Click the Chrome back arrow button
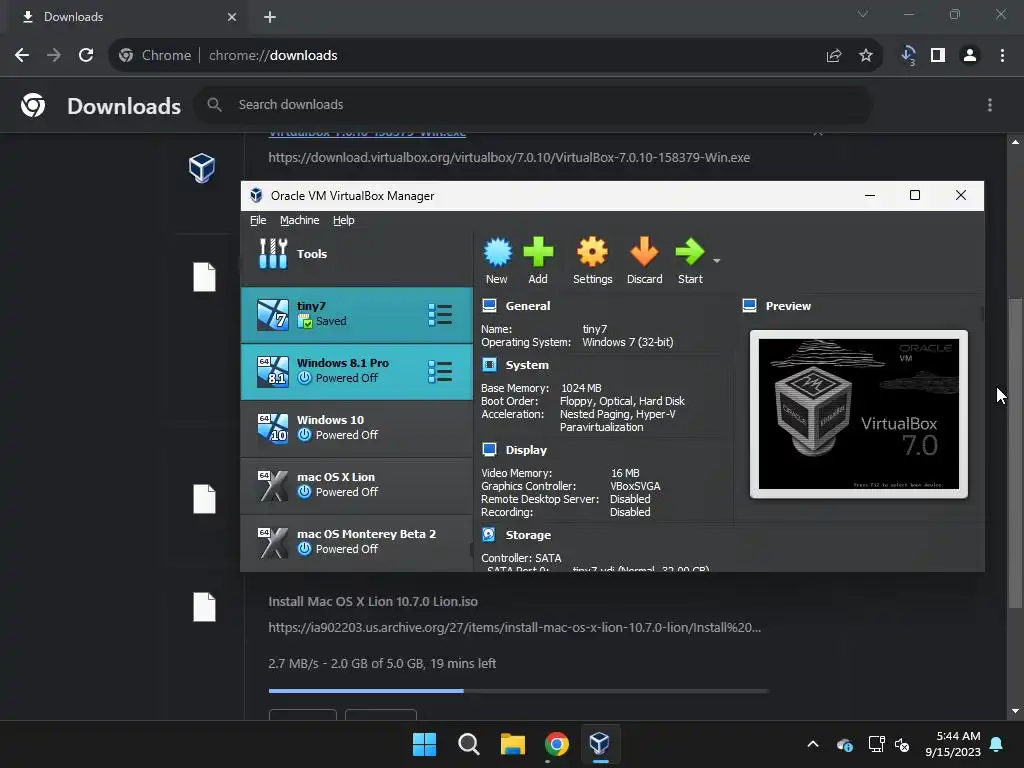 click(22, 56)
